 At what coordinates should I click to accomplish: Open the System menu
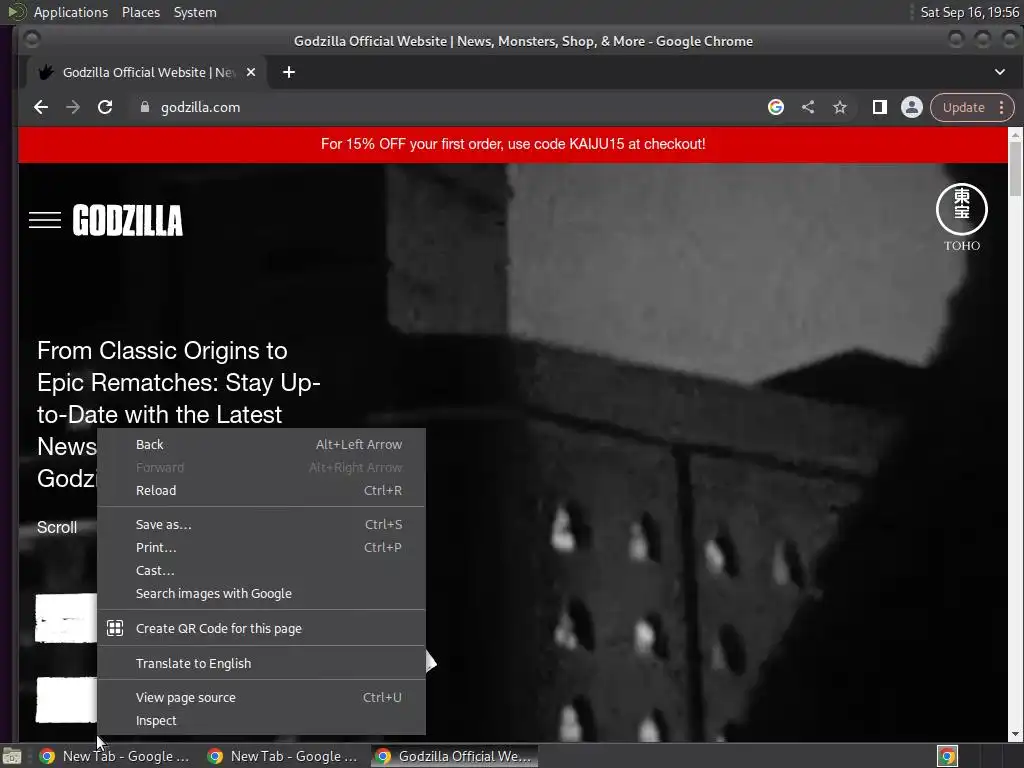pos(195,12)
